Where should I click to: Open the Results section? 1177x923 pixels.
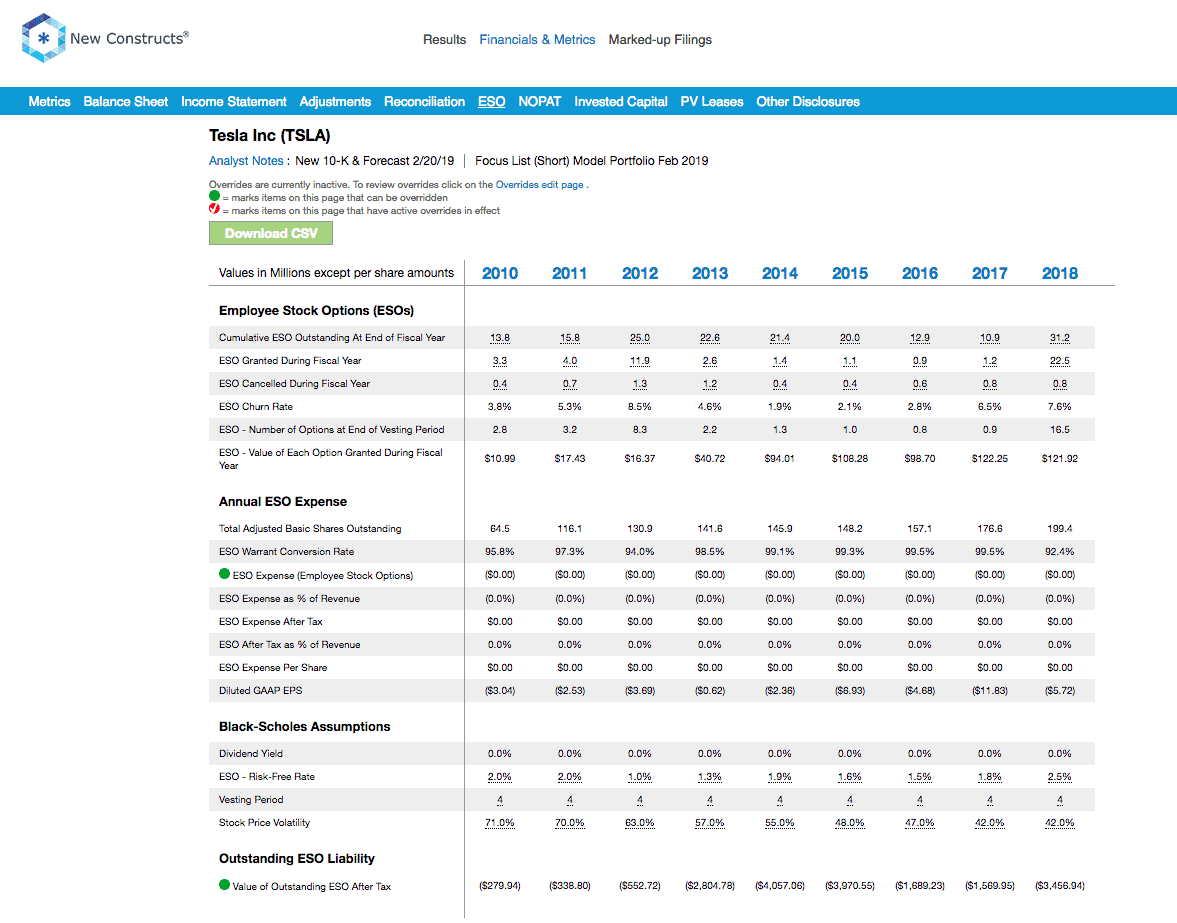point(444,40)
